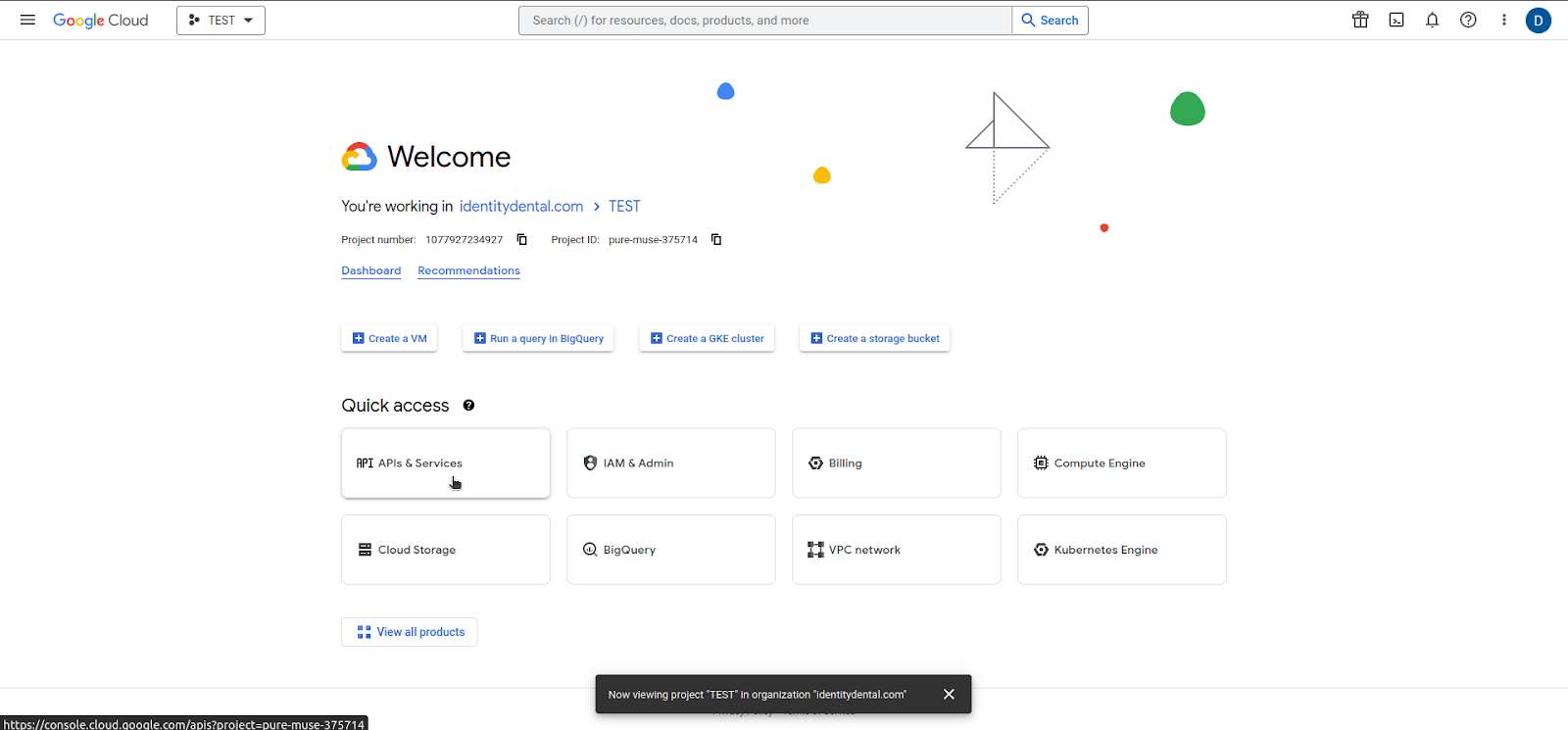1568x730 pixels.
Task: Click Create a storage bucket button
Action: (x=874, y=338)
